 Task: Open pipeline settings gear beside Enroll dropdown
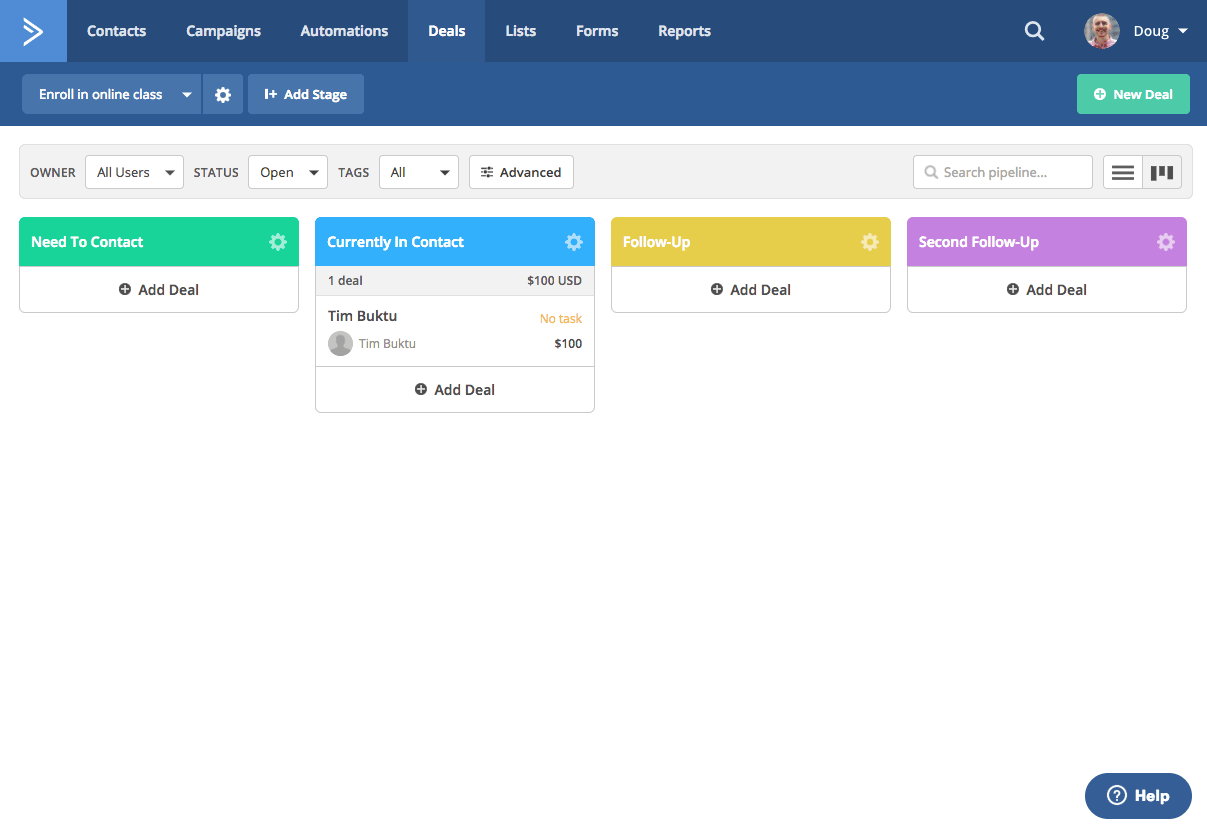223,94
